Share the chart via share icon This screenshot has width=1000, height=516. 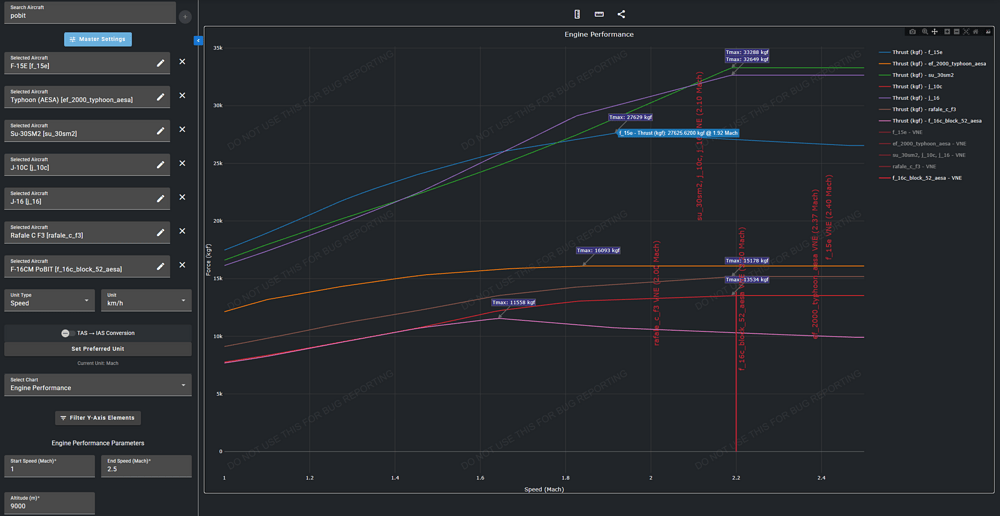click(x=621, y=14)
